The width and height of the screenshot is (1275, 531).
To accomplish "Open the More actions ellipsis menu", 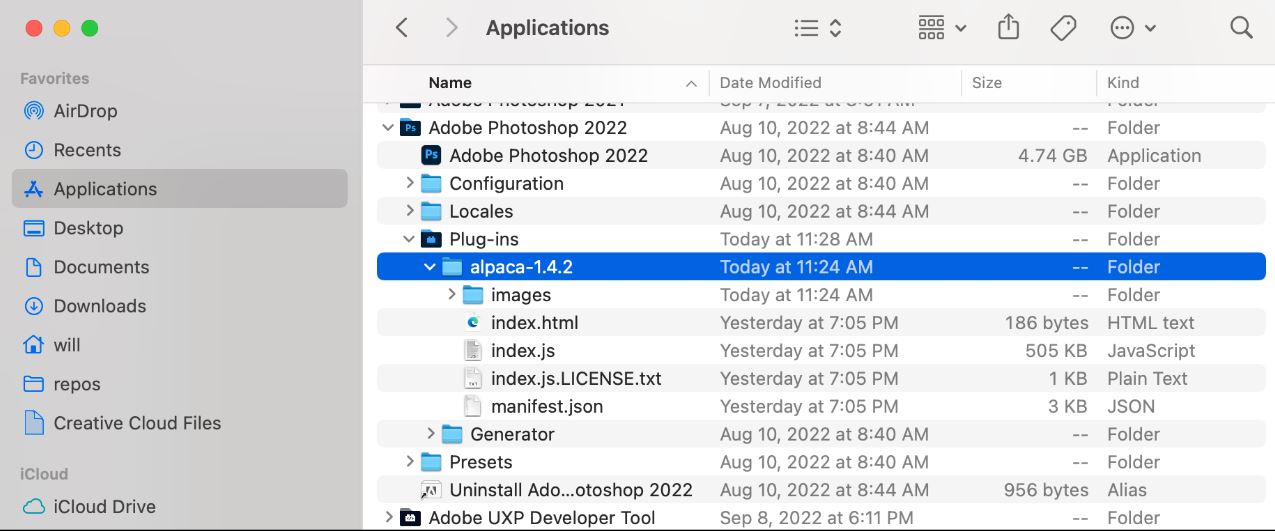I will 1133,28.
